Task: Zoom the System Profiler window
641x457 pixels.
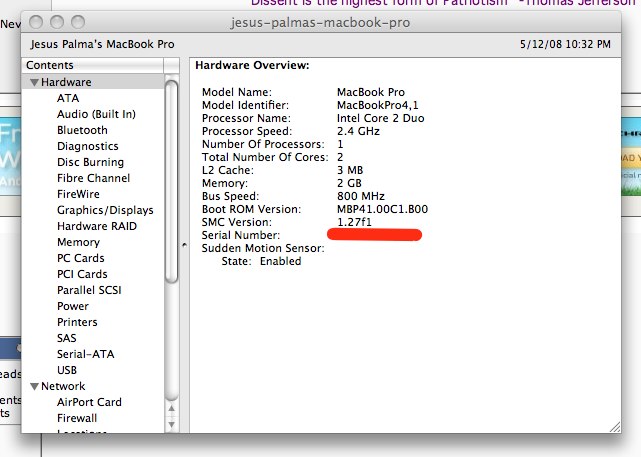Action: click(x=78, y=22)
